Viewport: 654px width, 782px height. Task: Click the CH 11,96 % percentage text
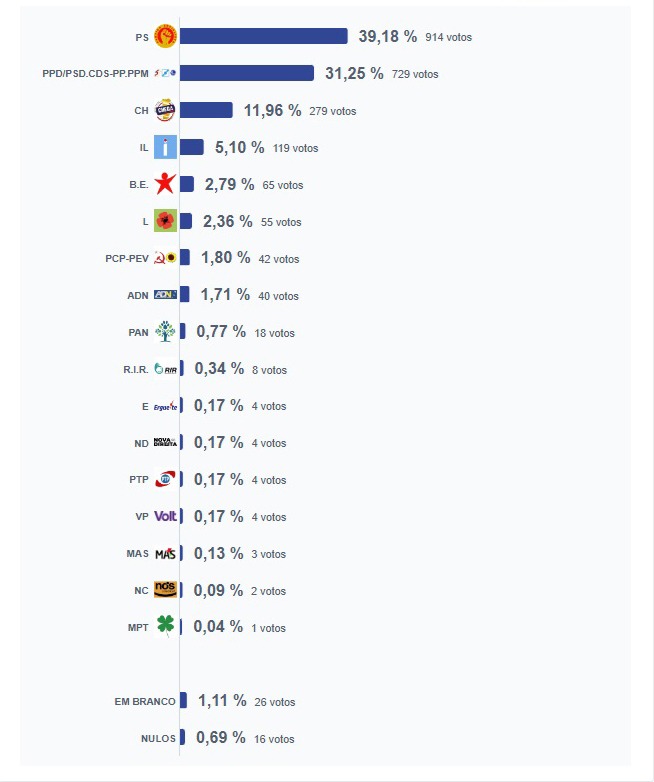[272, 110]
